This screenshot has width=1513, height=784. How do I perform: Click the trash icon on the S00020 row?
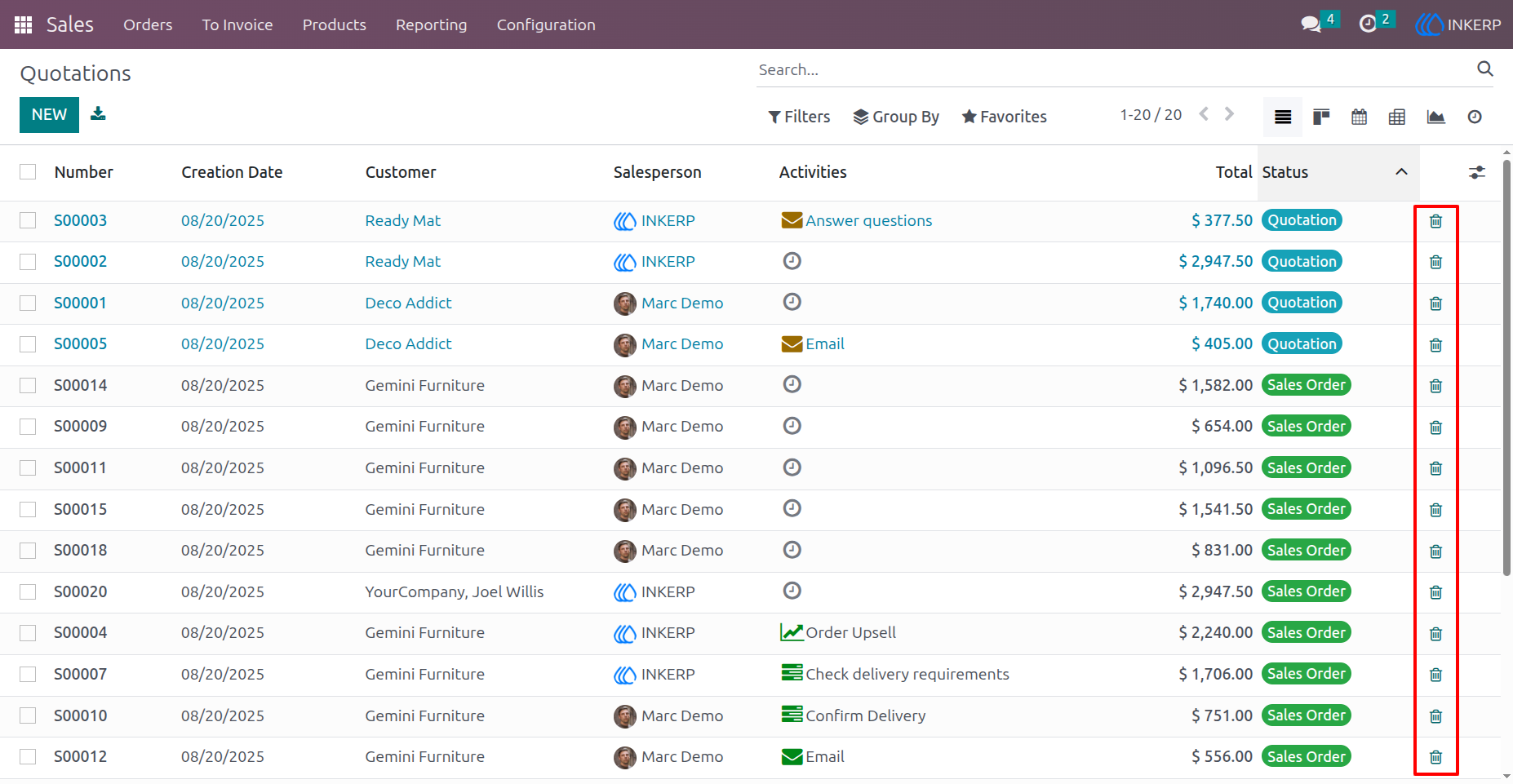tap(1436, 592)
